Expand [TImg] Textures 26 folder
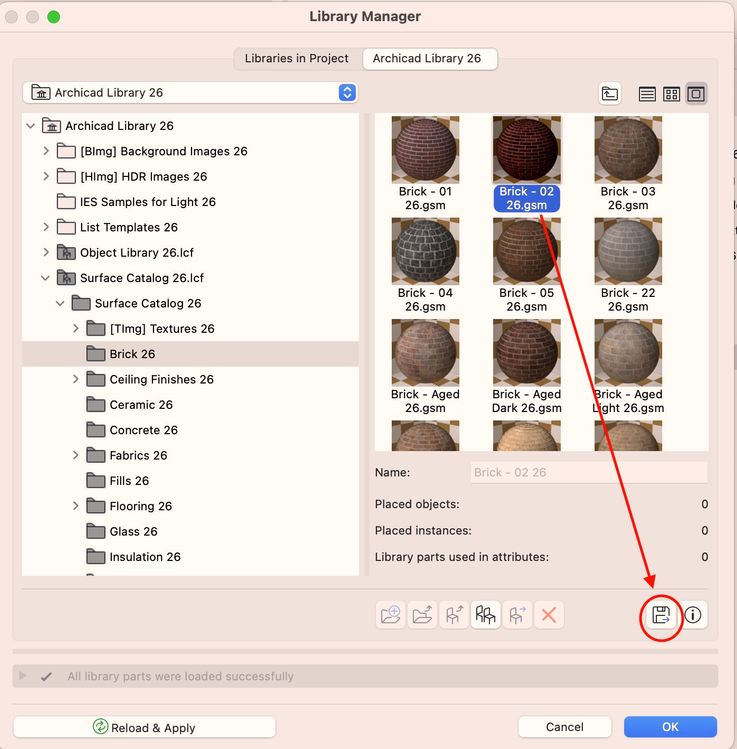This screenshot has width=737, height=749. 75,328
